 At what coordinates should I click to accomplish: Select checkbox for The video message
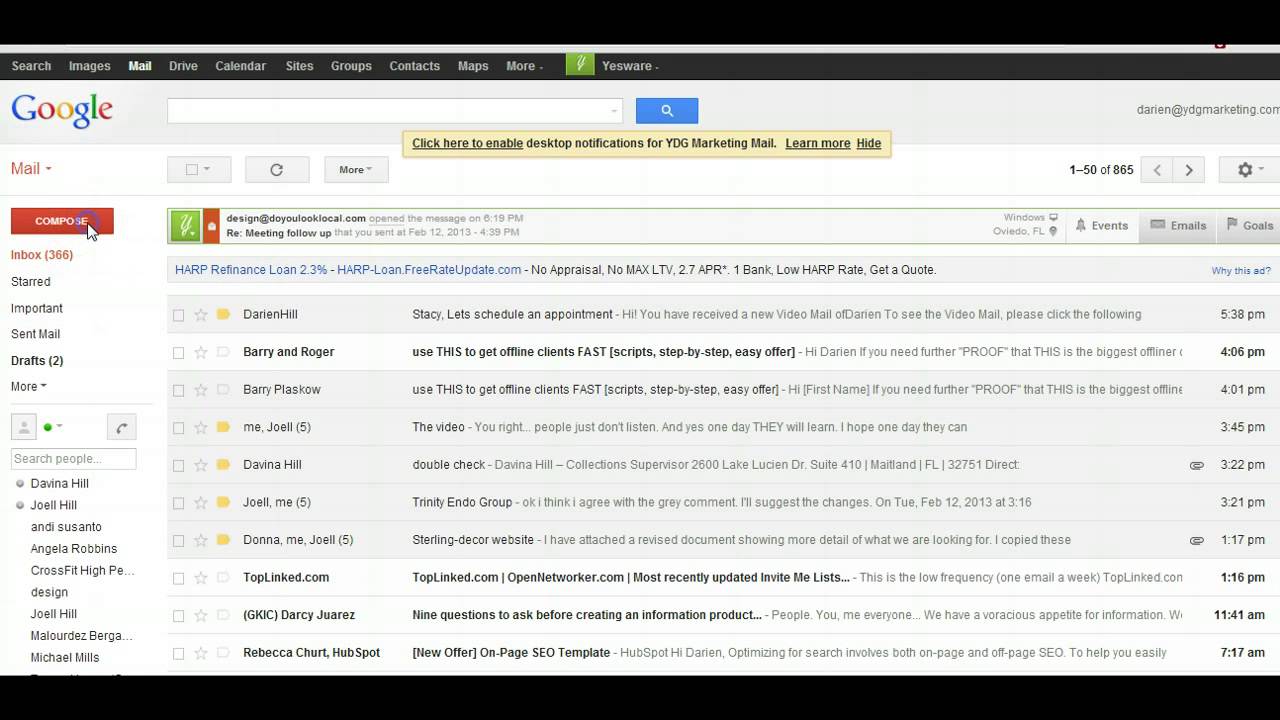178,428
